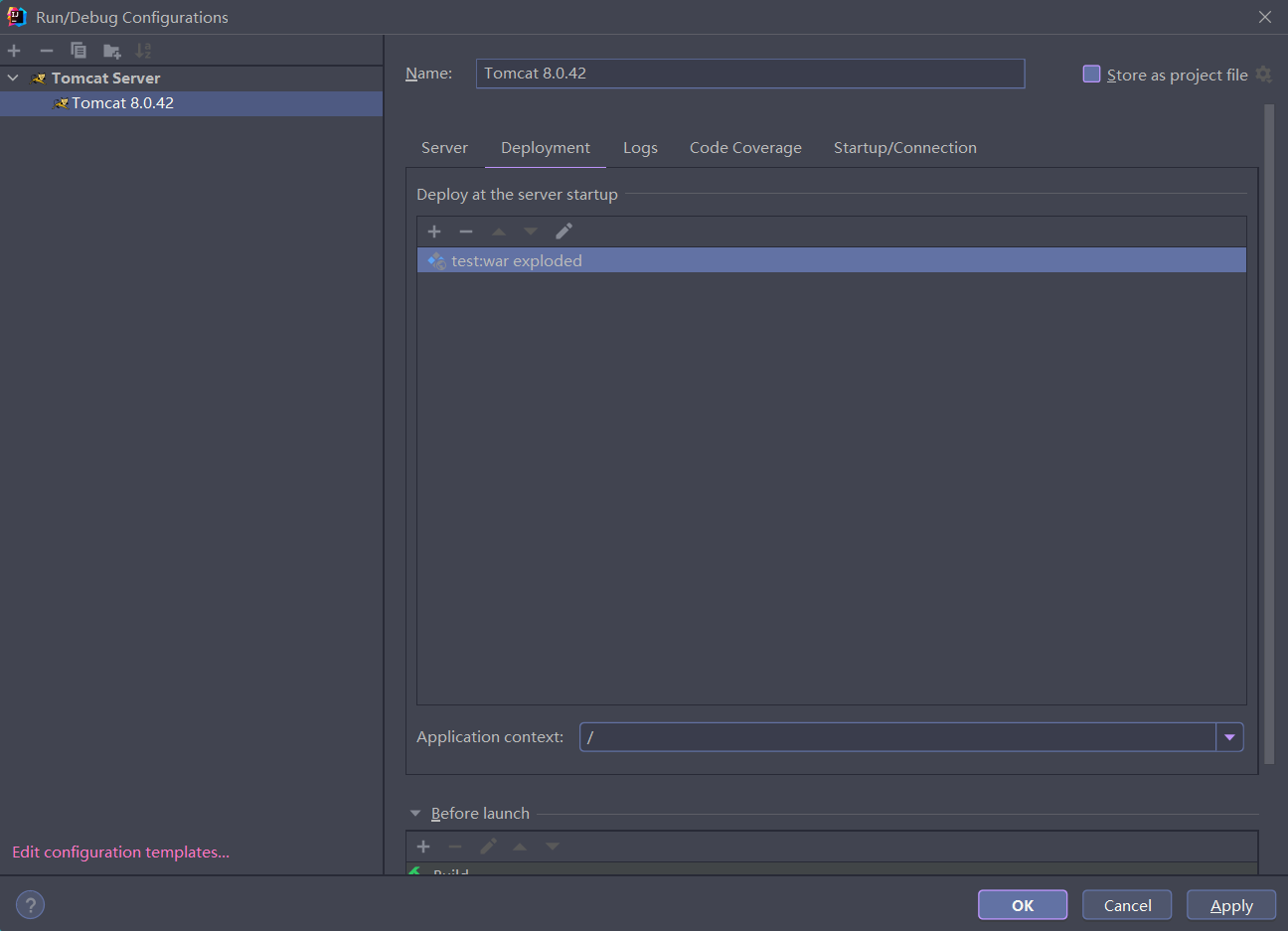Click the Apply button
This screenshot has width=1288, height=931.
(x=1231, y=905)
